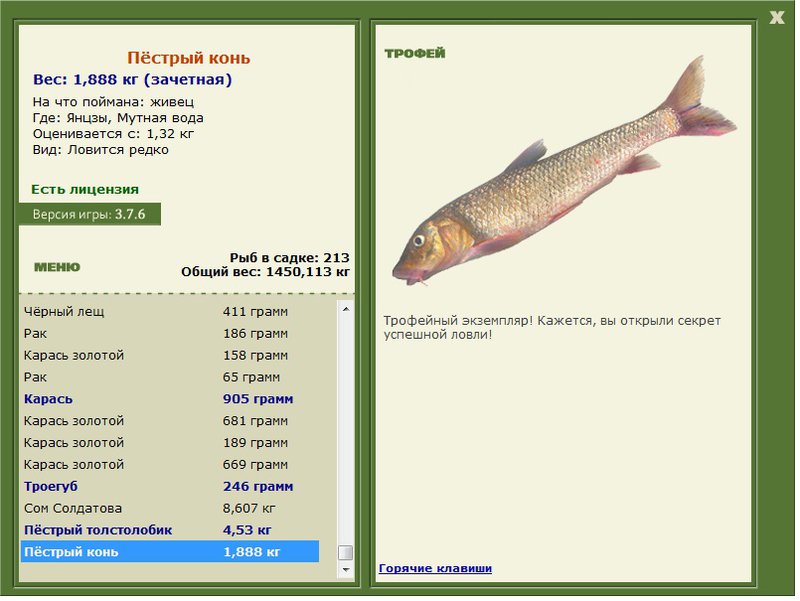Select the Чёрный лещ 411 грамм row
The height and width of the screenshot is (601, 800).
(170, 311)
